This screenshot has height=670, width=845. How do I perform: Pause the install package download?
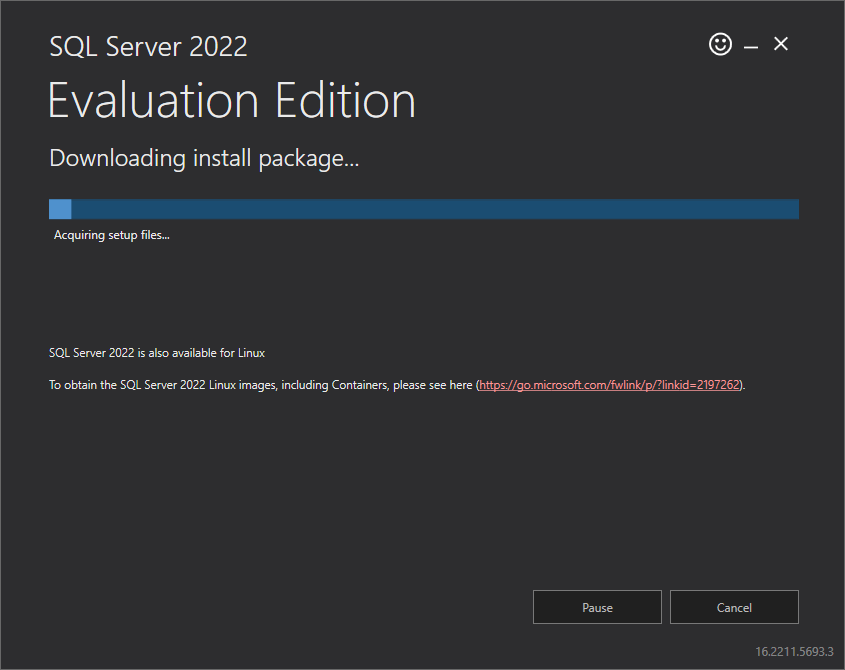[x=597, y=607]
